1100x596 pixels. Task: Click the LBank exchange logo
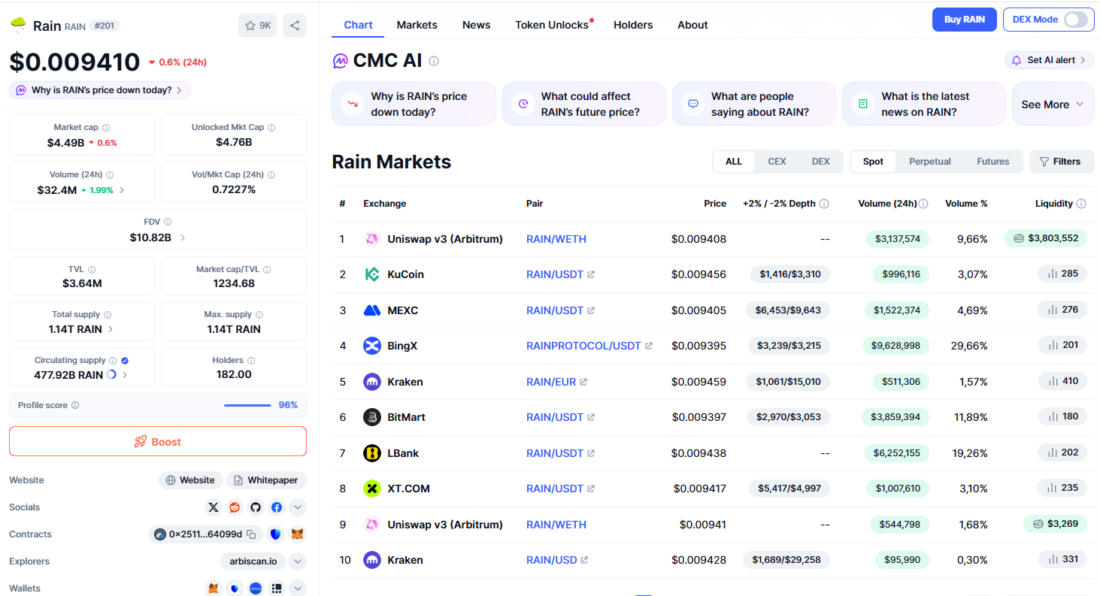pos(372,453)
